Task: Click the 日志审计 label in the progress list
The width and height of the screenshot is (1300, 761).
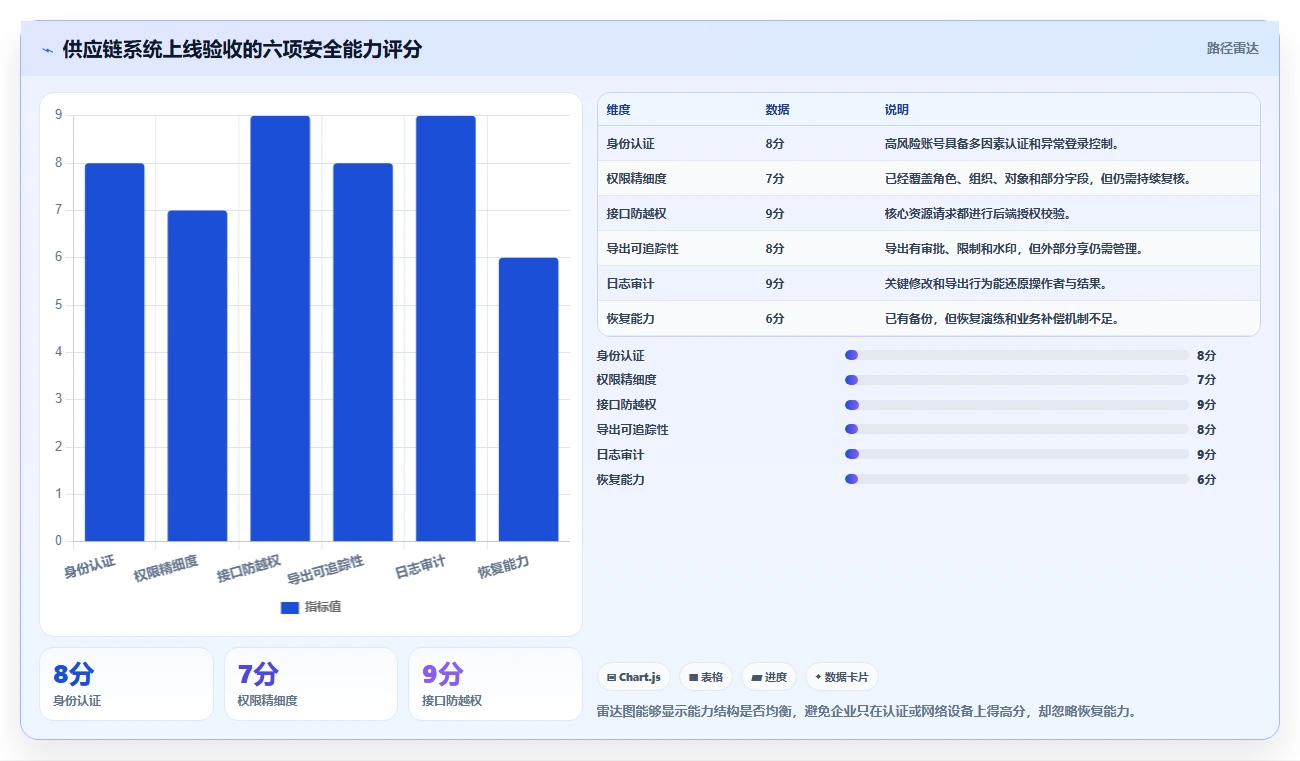Action: [620, 454]
